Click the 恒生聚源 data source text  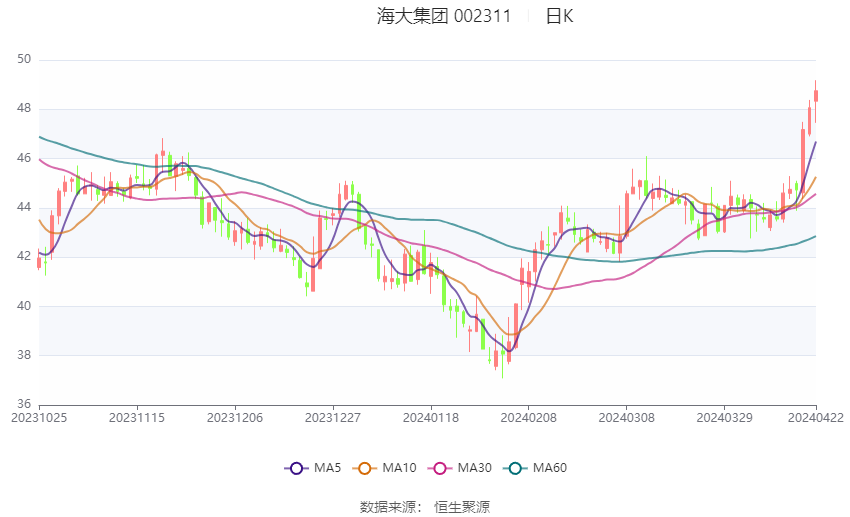(462, 507)
